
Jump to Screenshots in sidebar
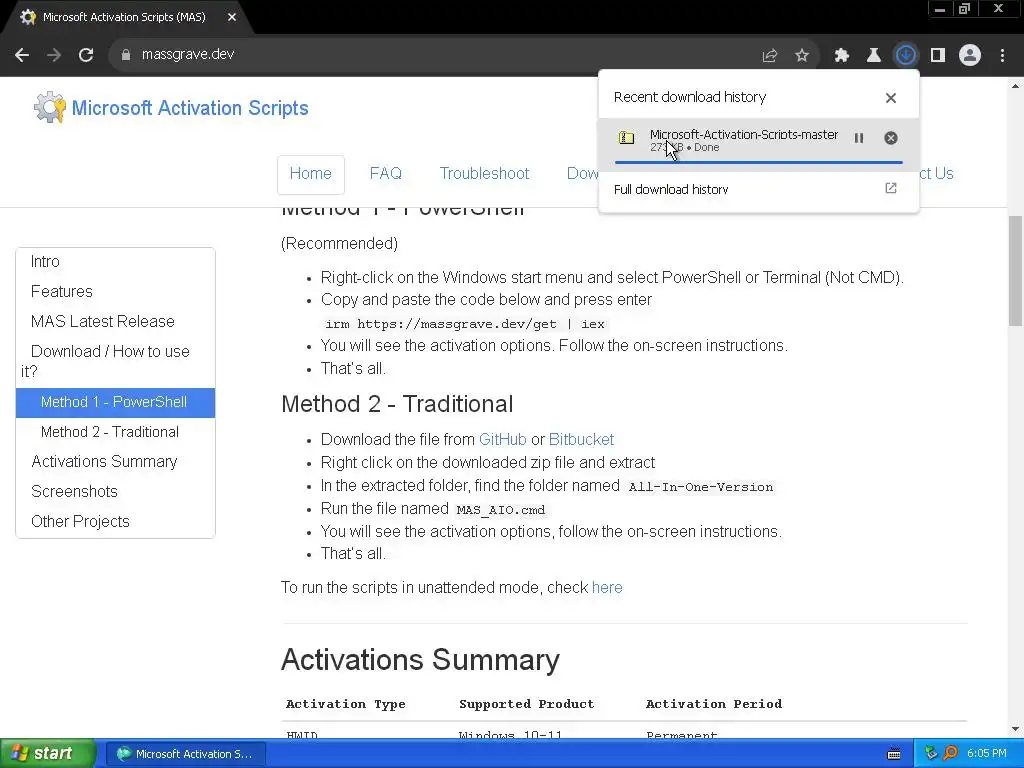(x=74, y=492)
